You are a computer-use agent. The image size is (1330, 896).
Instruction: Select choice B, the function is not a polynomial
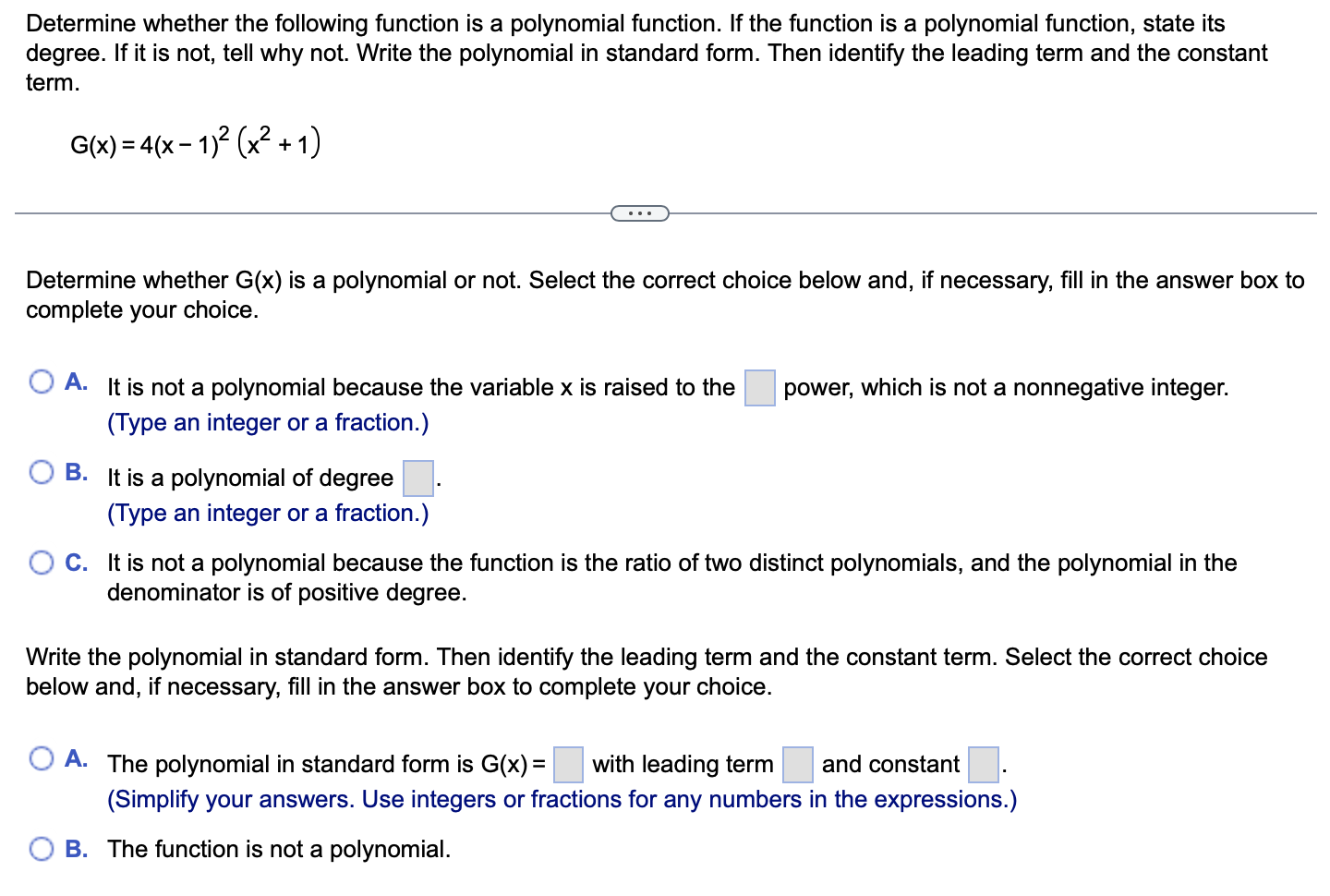[41, 847]
